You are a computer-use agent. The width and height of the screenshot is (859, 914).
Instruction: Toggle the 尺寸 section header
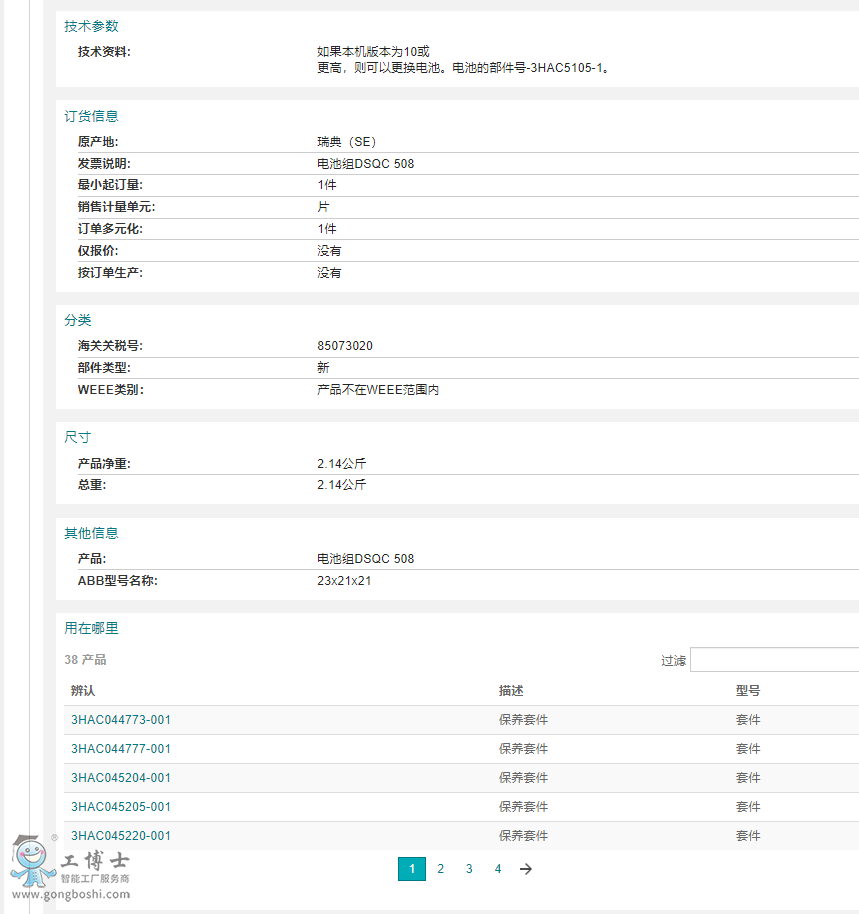(x=78, y=438)
